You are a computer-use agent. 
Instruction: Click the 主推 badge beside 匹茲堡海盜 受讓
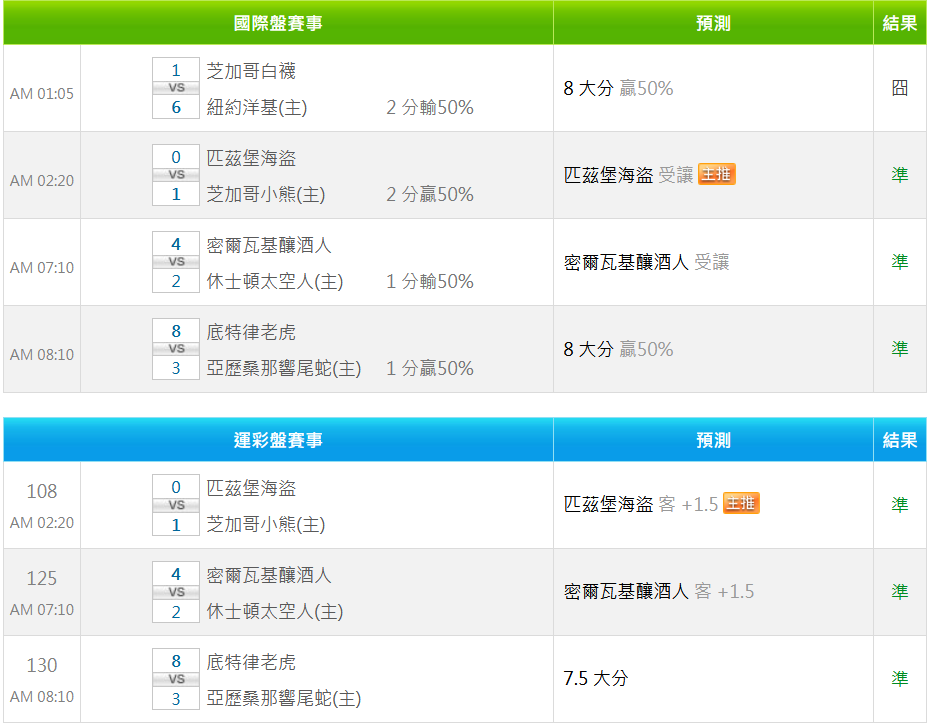click(717, 174)
